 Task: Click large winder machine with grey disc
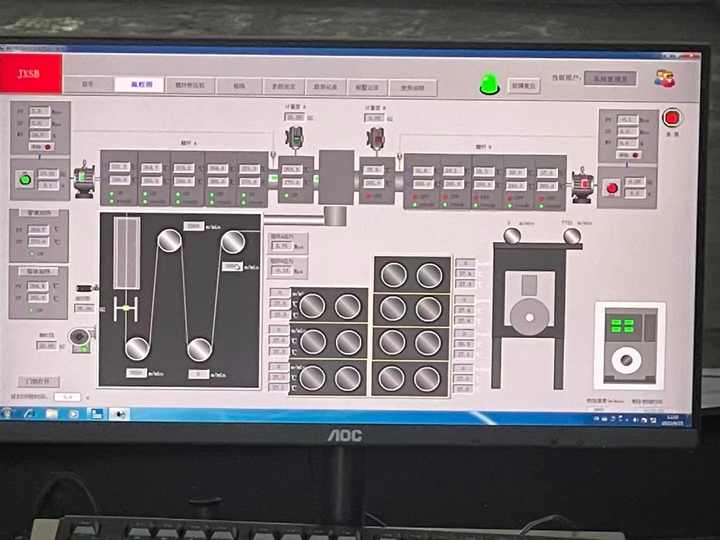tap(530, 315)
